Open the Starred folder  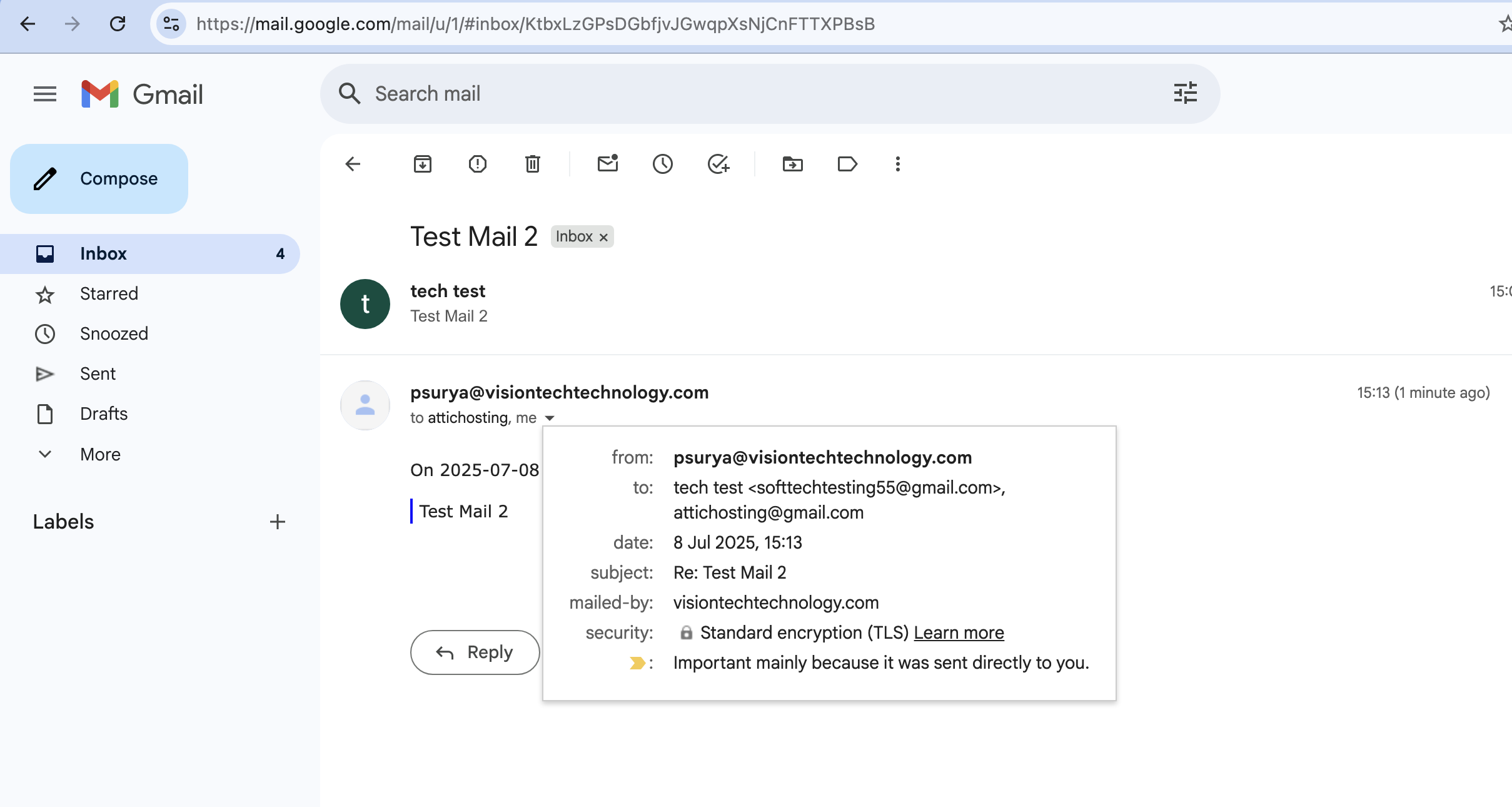click(x=109, y=293)
